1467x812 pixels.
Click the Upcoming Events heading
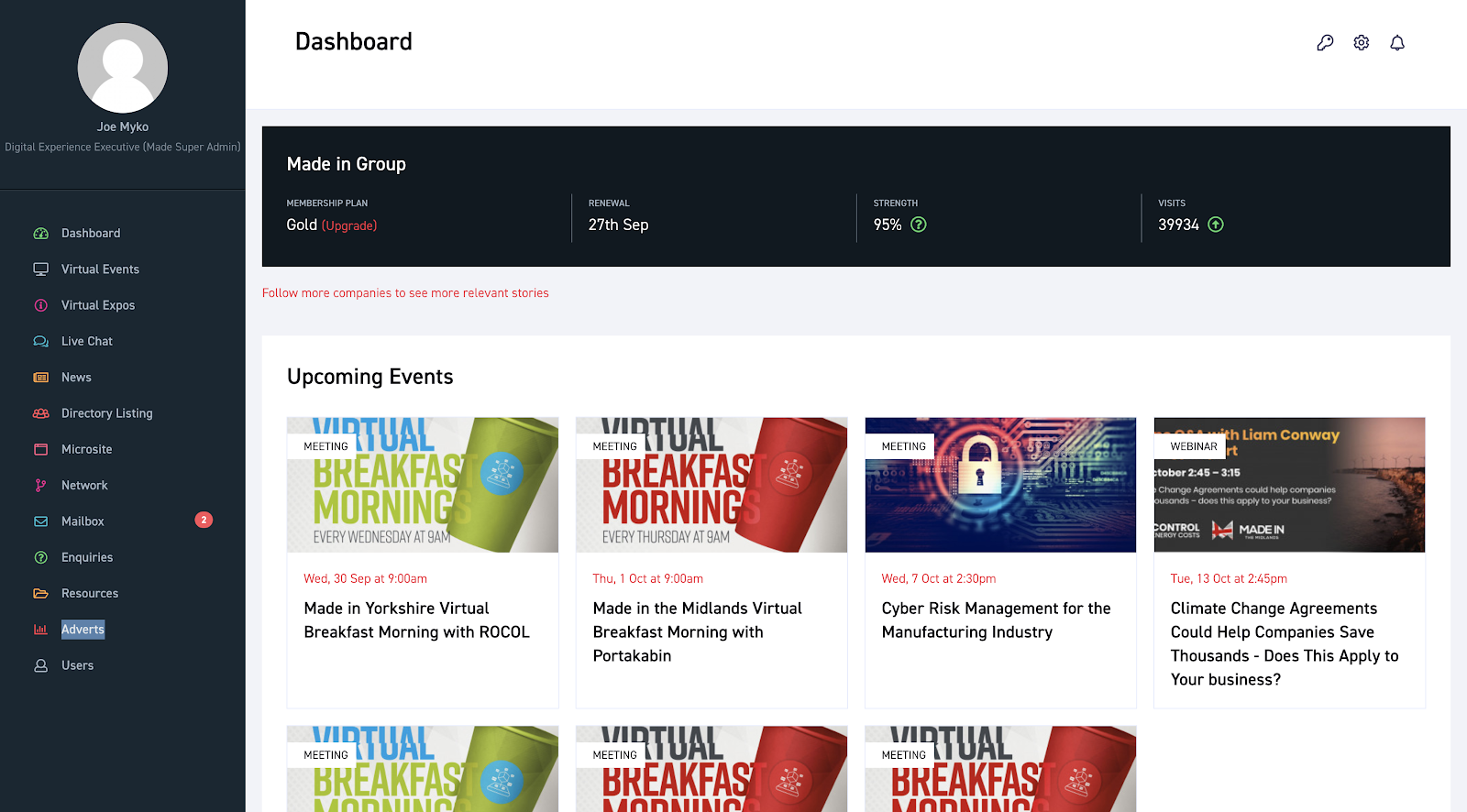(370, 377)
